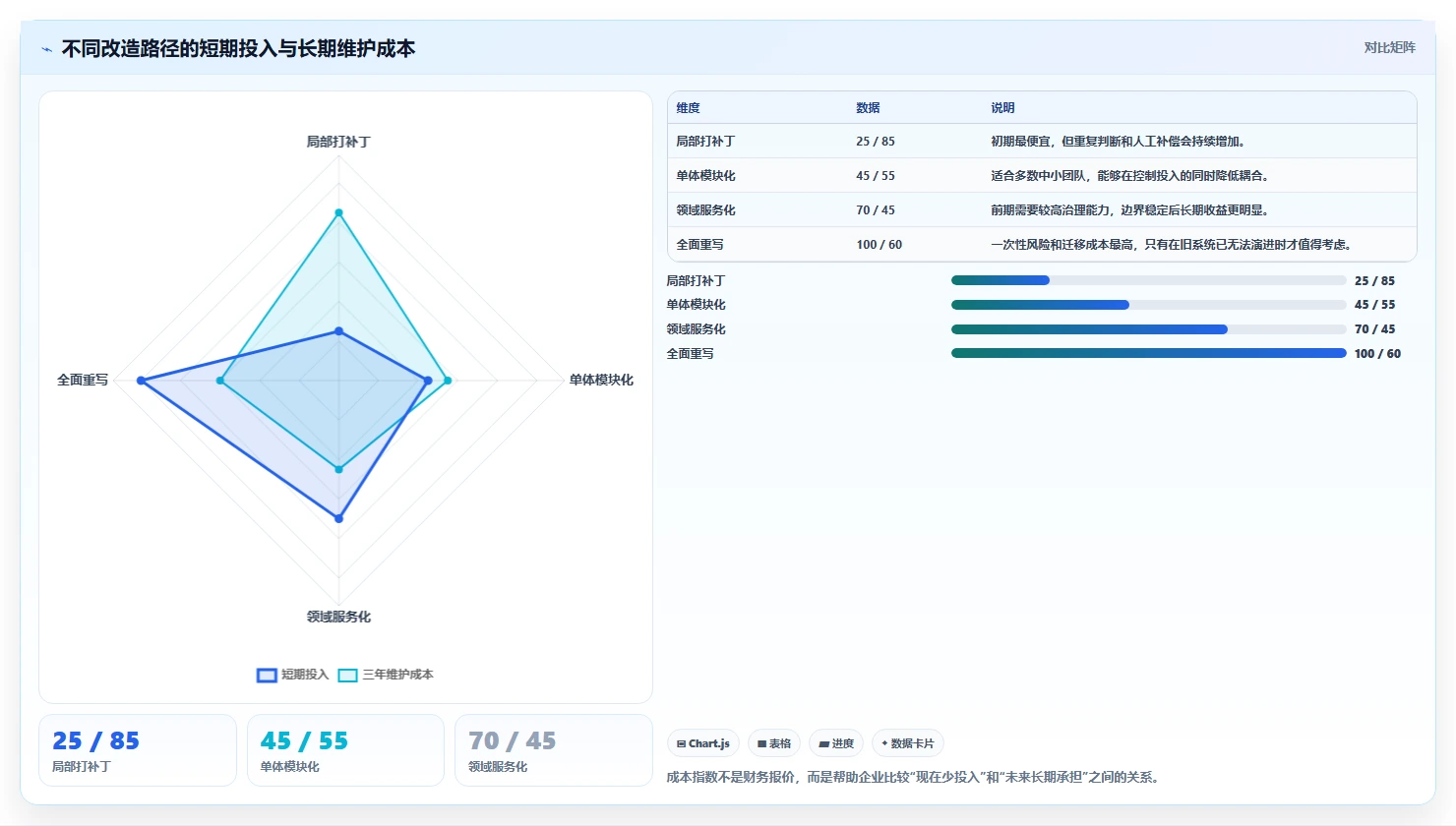The height and width of the screenshot is (826, 1456).
Task: Click the 领域服务化 progress bar
Action: pos(1148,329)
